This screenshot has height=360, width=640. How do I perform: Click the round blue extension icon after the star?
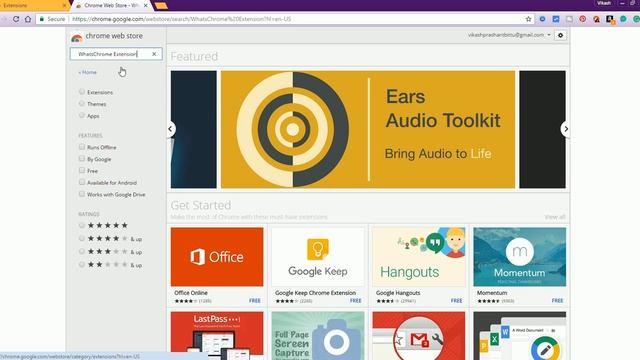[x=542, y=19]
